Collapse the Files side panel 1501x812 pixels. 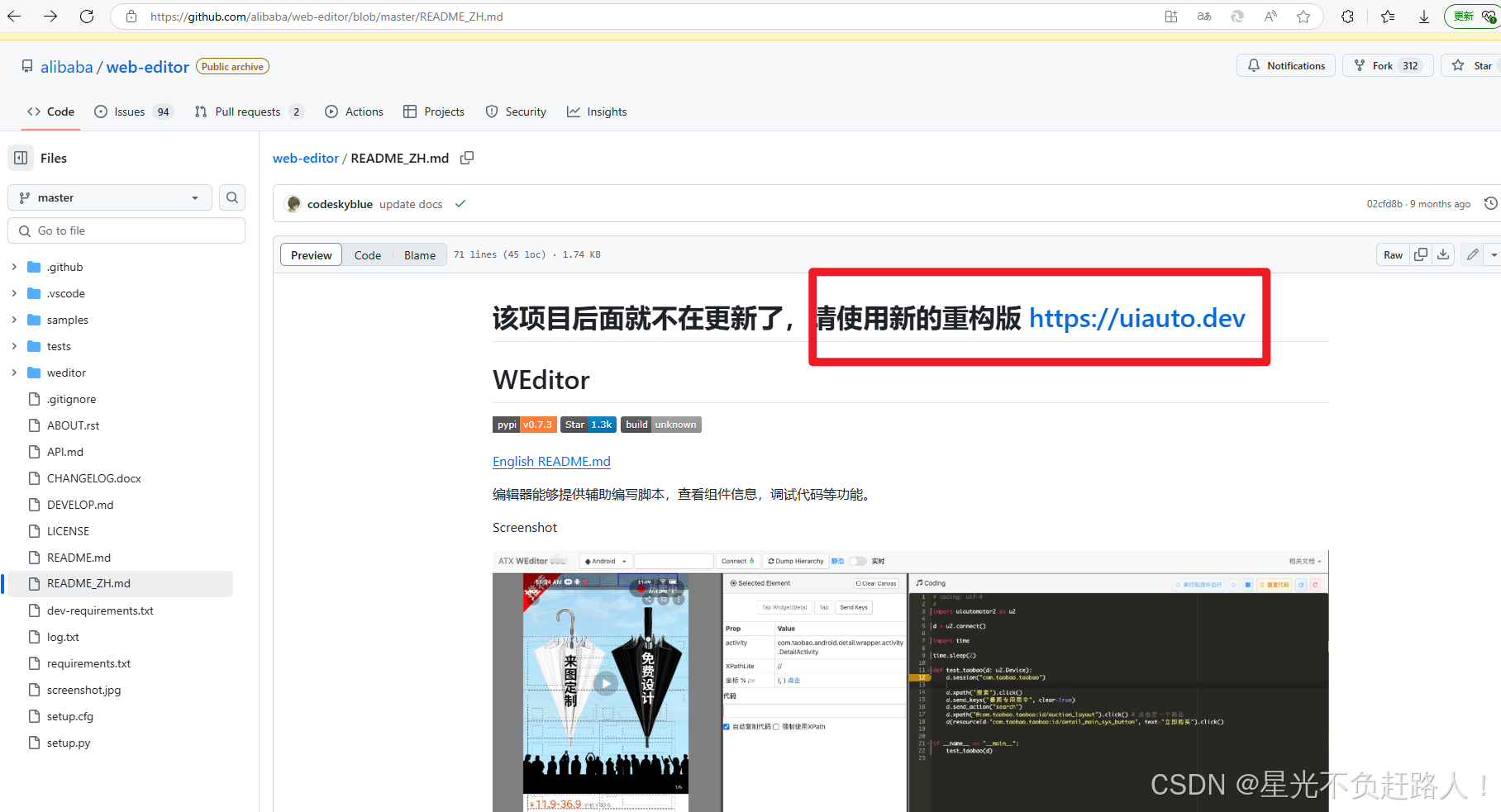tap(21, 158)
